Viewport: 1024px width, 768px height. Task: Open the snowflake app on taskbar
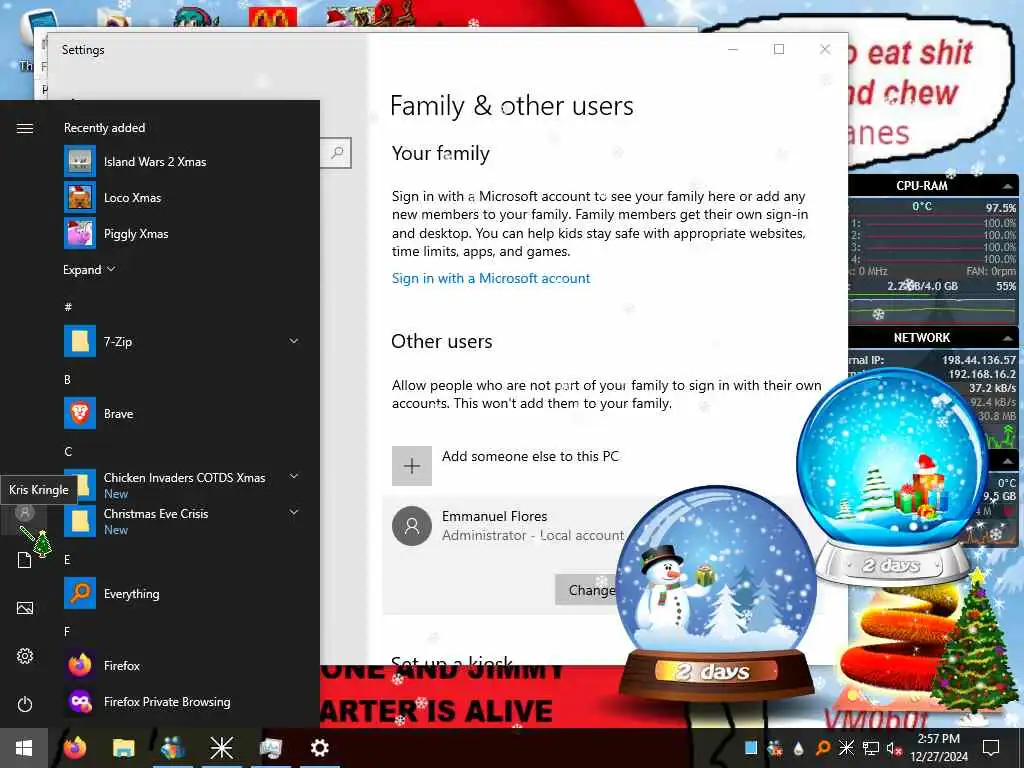[x=221, y=748]
